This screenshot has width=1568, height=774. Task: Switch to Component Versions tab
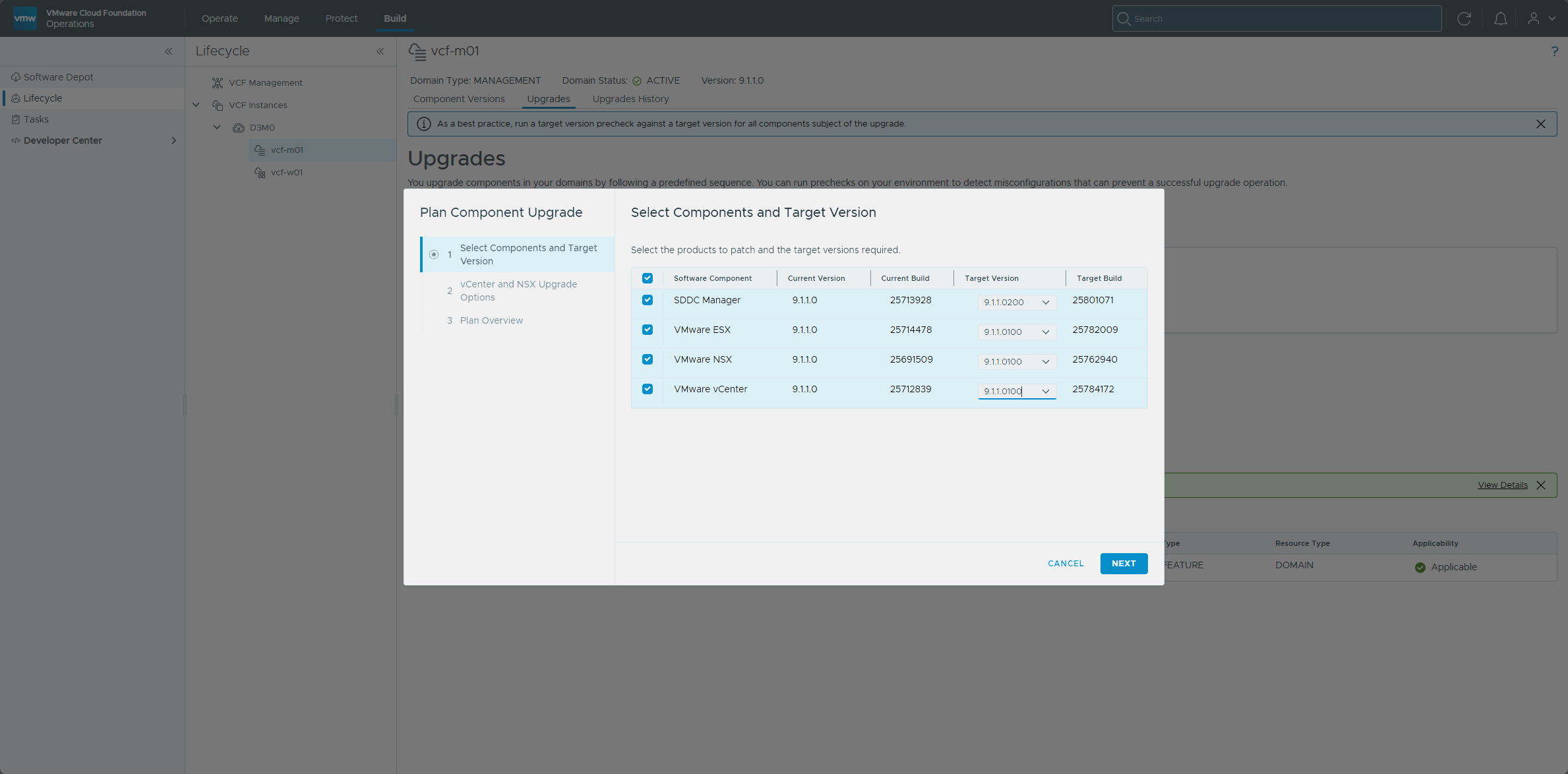[x=459, y=99]
